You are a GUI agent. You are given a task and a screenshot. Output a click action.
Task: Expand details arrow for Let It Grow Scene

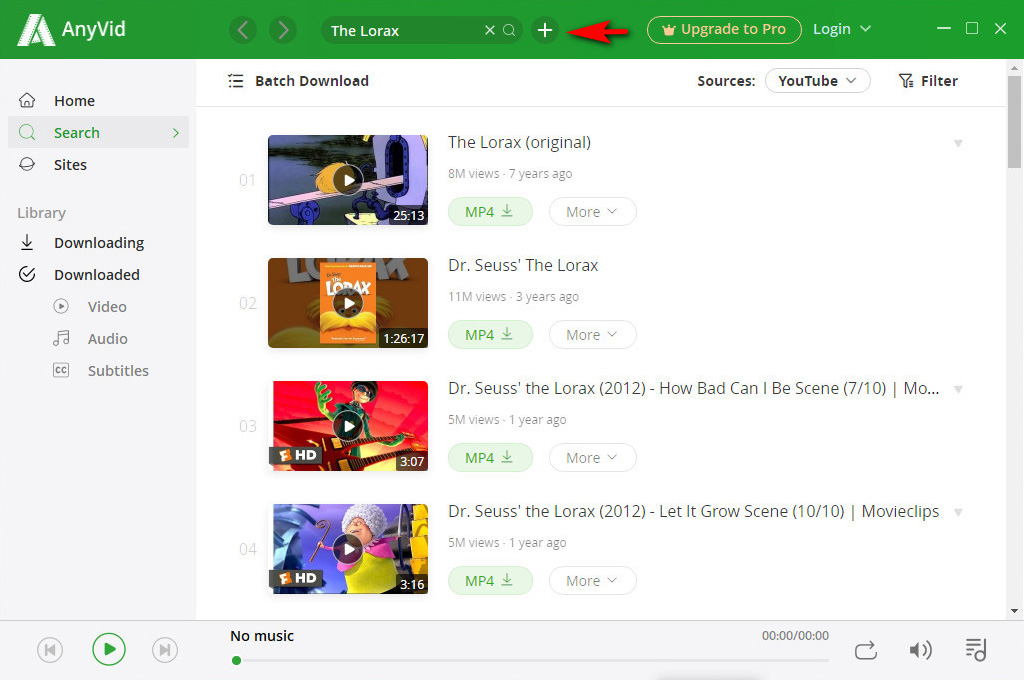pyautogui.click(x=958, y=512)
